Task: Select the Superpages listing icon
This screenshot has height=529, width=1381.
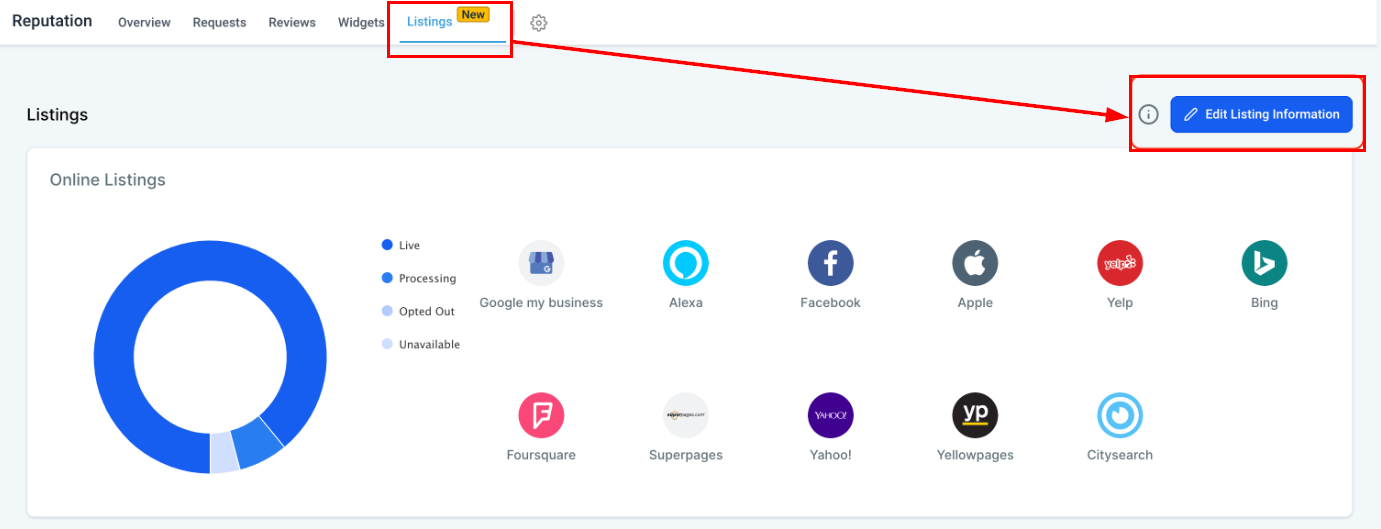Action: click(x=686, y=415)
